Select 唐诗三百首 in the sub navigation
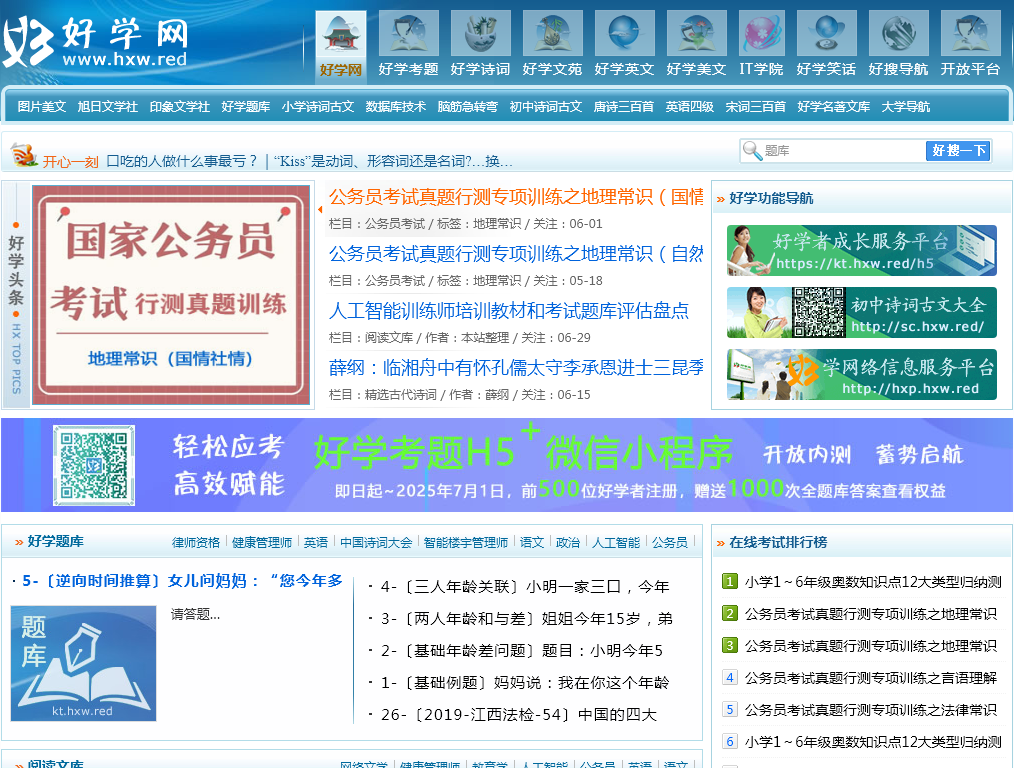Image resolution: width=1014 pixels, height=768 pixels. point(623,107)
